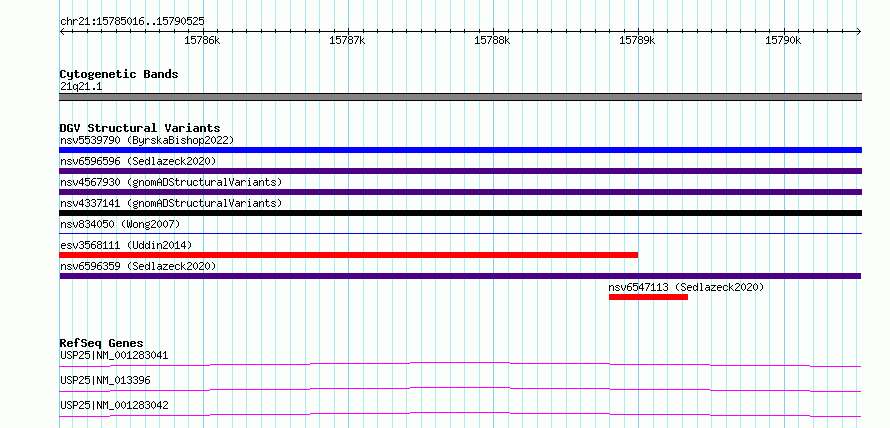Click the magenta USP25|NM_013396 intron line
This screenshot has height=428, width=890.
click(x=460, y=389)
